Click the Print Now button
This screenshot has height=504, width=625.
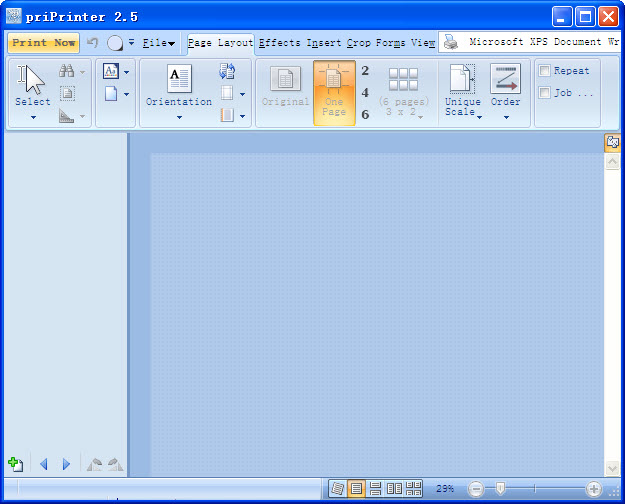tap(44, 43)
